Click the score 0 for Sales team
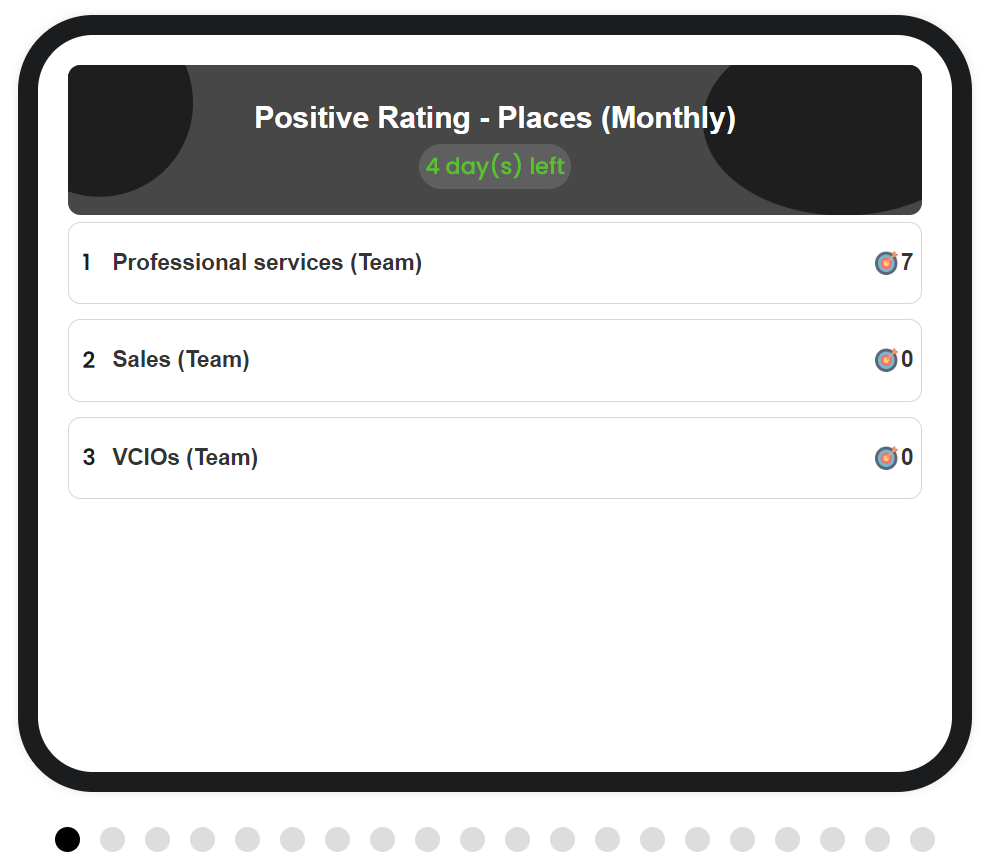The width and height of the screenshot is (992, 858). (x=907, y=359)
